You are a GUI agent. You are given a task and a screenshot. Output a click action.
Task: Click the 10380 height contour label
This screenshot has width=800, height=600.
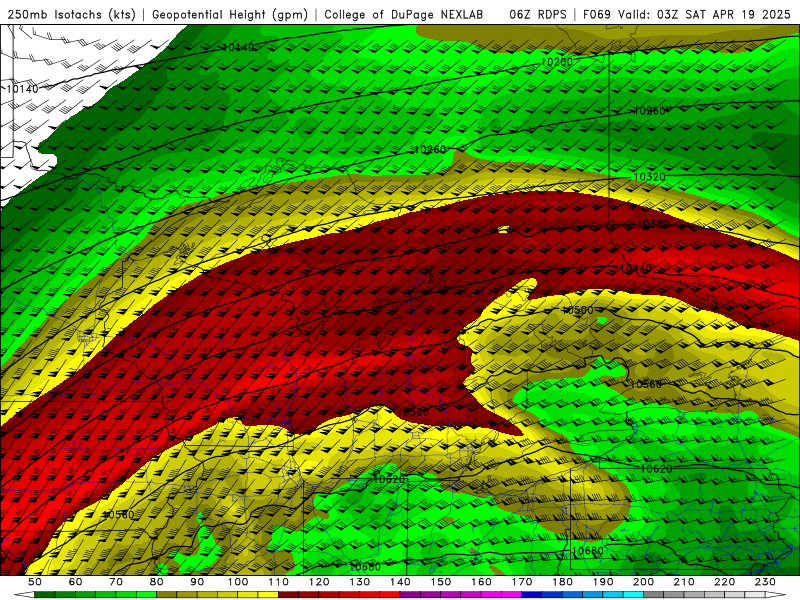click(653, 224)
